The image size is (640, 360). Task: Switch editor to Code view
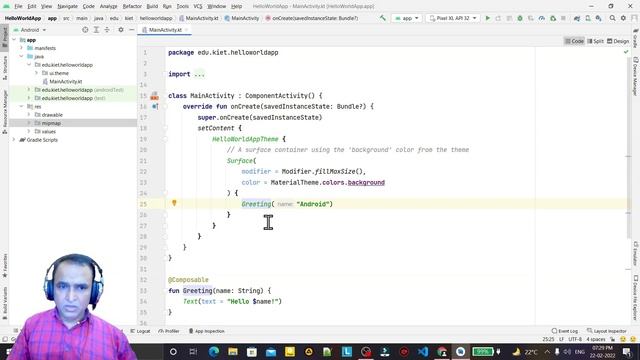[x=574, y=41]
